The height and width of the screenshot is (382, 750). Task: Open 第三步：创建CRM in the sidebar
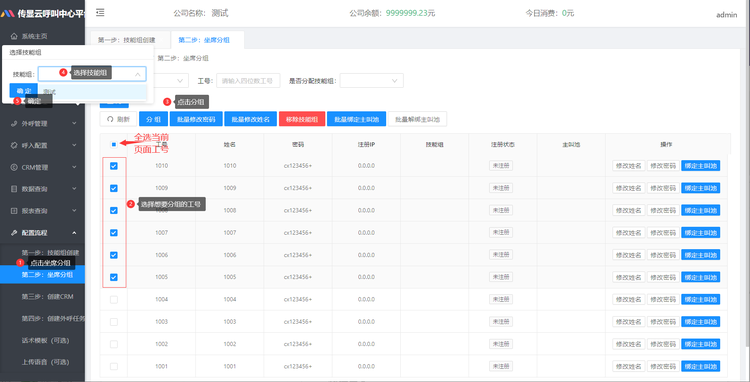click(47, 296)
